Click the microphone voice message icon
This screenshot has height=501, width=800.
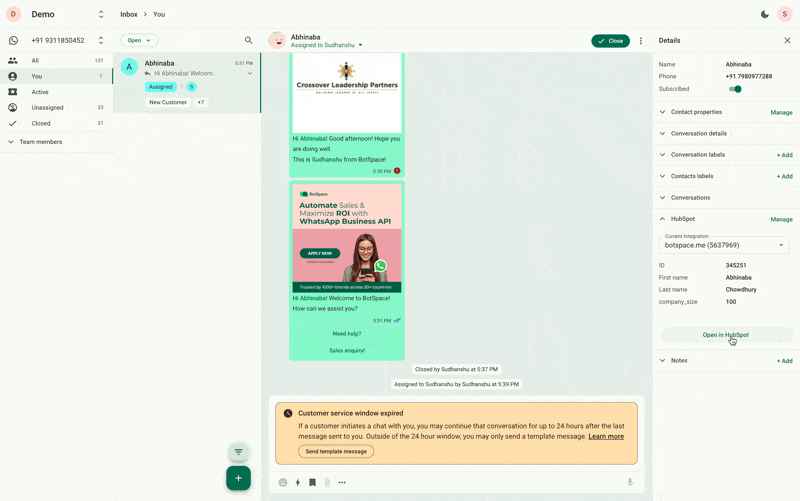pos(630,482)
